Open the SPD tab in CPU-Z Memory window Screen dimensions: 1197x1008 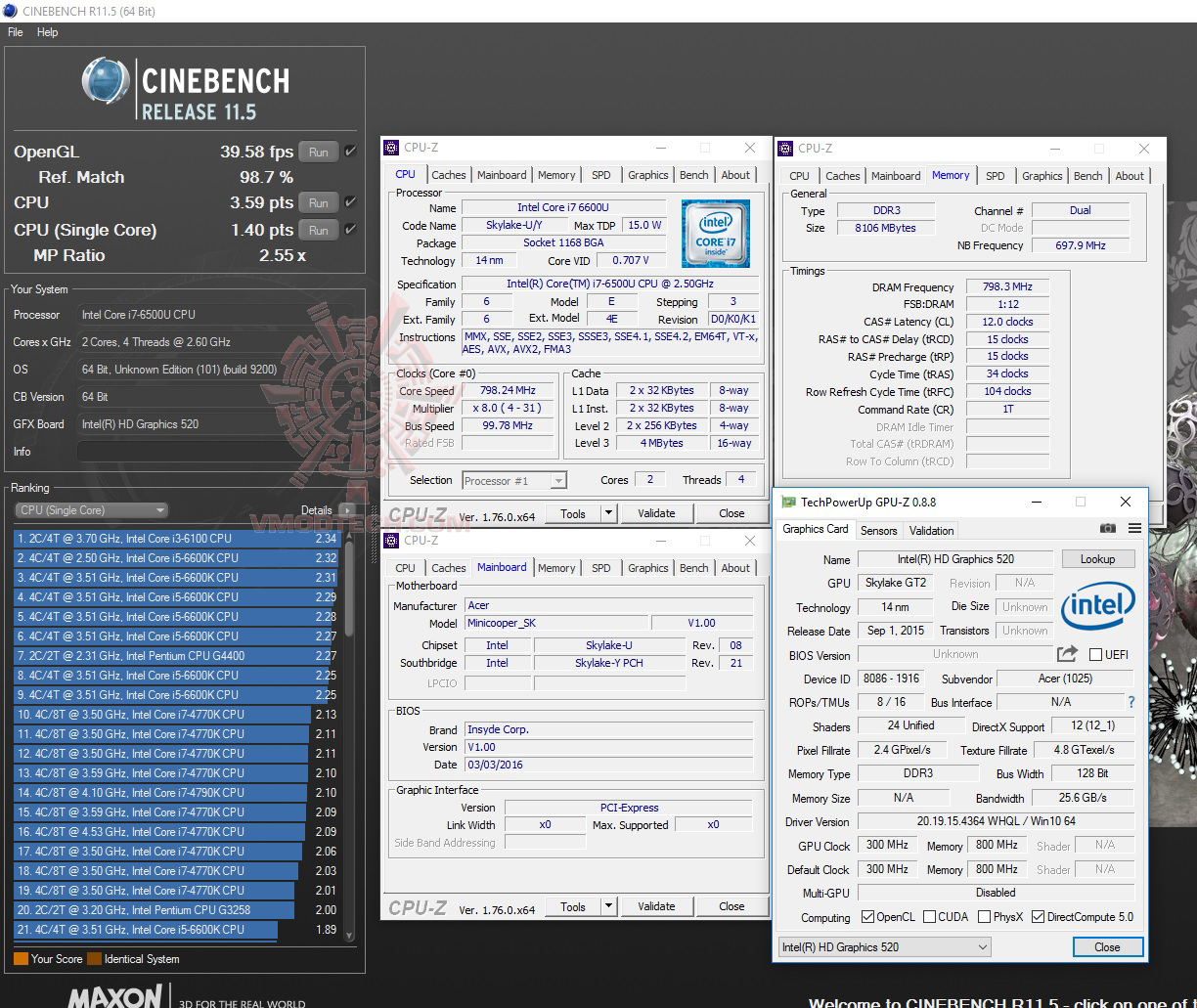[996, 176]
